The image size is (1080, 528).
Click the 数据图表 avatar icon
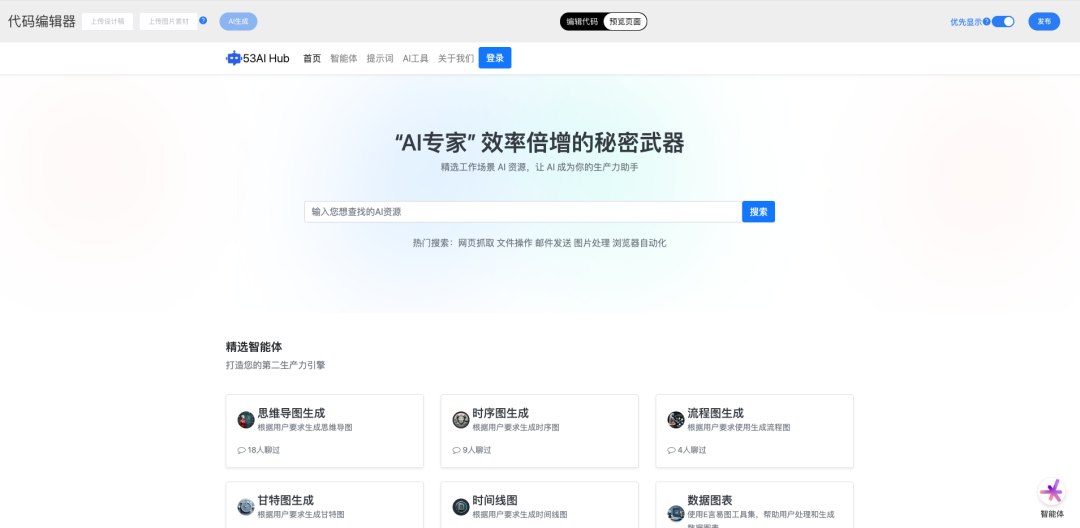click(676, 514)
